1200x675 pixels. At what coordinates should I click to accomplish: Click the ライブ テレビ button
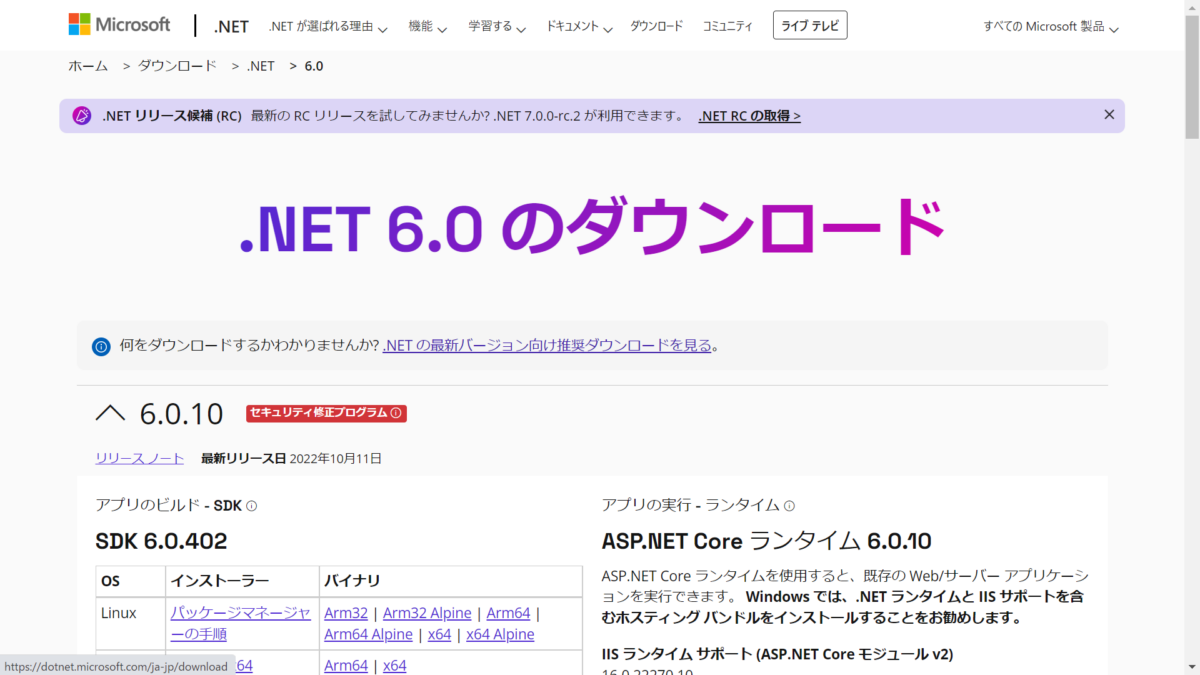[x=810, y=25]
